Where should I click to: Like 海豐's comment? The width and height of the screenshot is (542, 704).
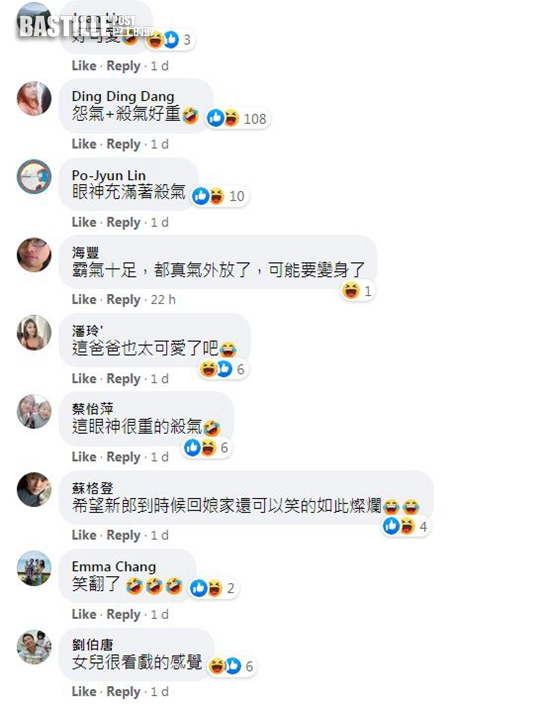click(84, 299)
